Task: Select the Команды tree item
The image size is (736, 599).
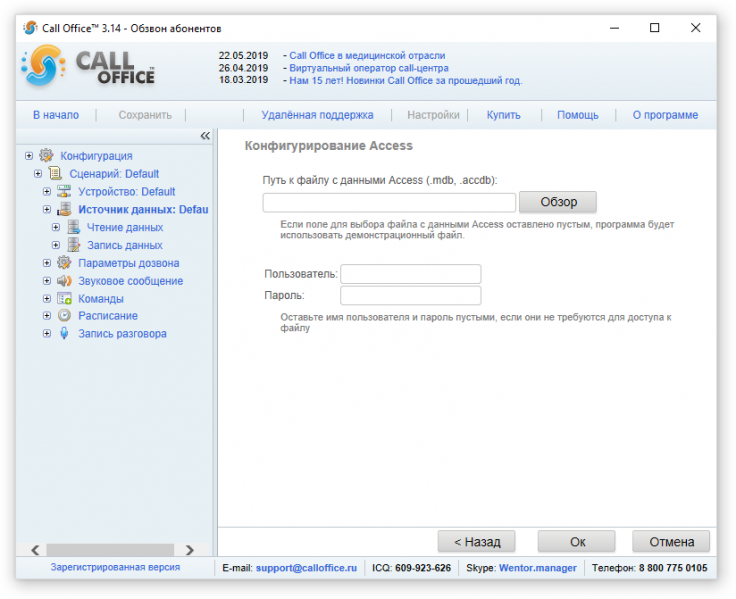Action: 101,299
